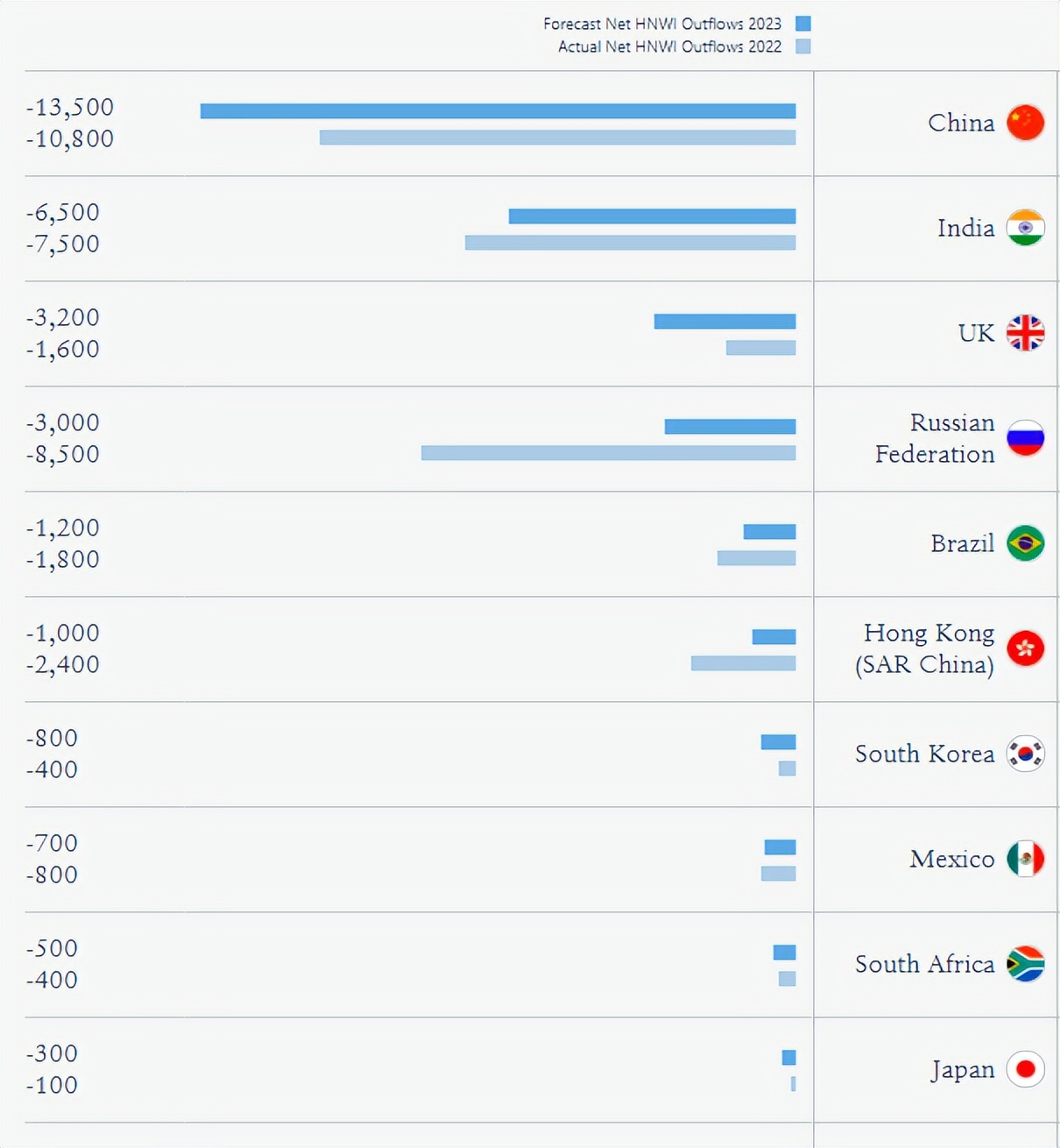Click the Hong Kong flag icon

tap(1025, 648)
